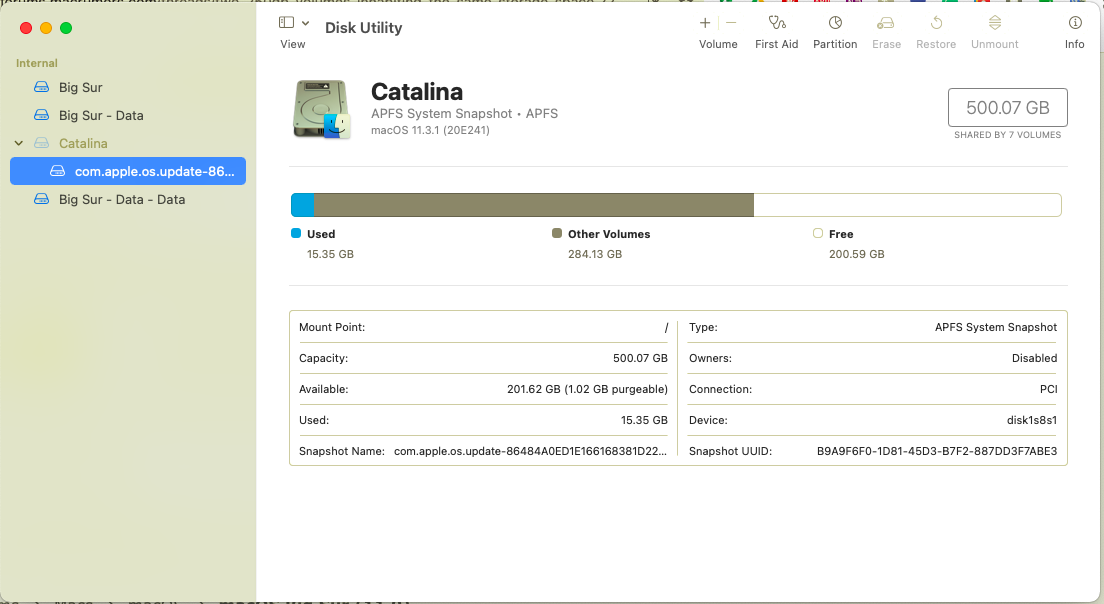Screen dimensions: 1104x604
Task: Run First Aid stethoscope icon
Action: [777, 23]
